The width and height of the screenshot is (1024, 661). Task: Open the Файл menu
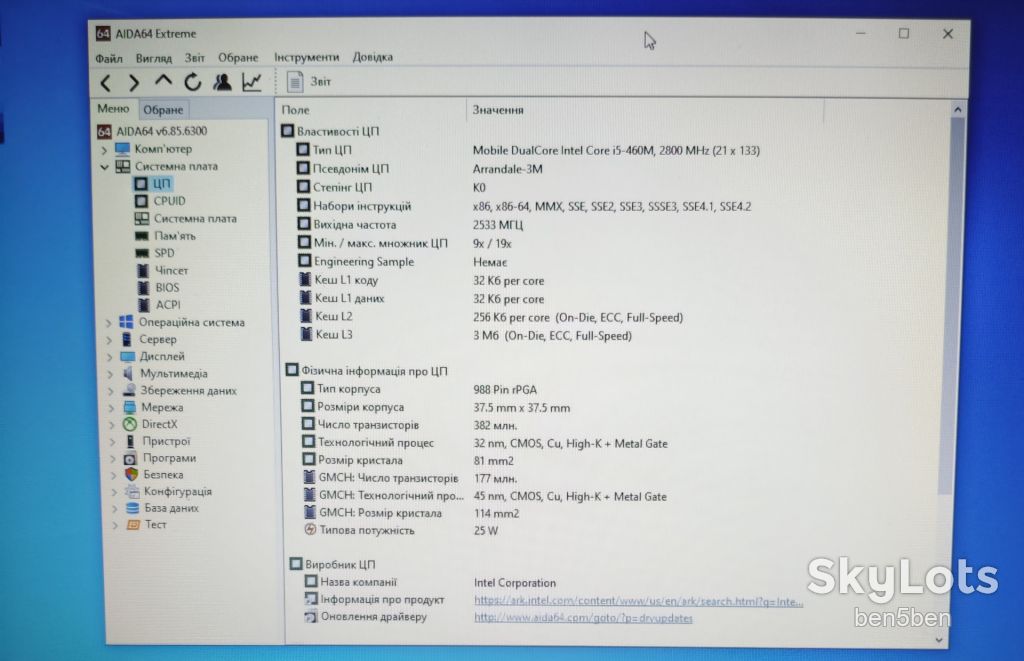(109, 58)
